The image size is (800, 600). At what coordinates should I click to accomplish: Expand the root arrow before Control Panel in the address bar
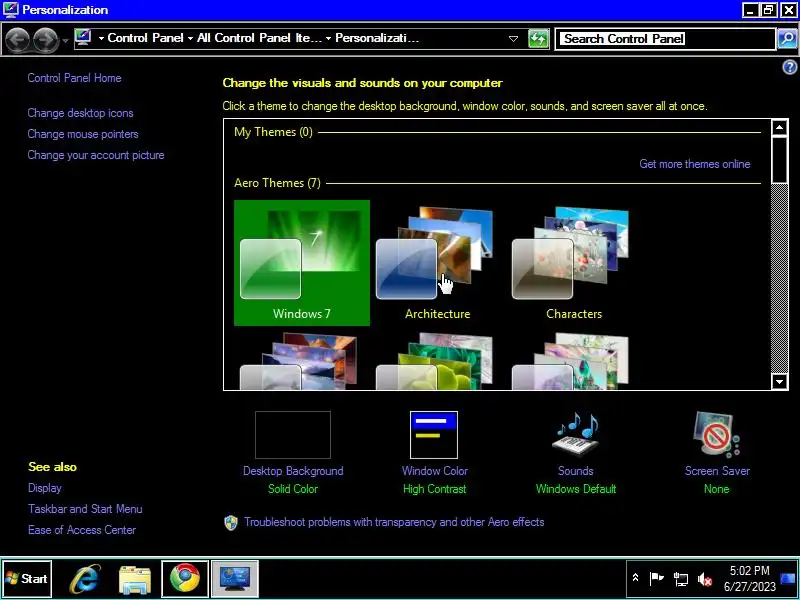(x=101, y=38)
